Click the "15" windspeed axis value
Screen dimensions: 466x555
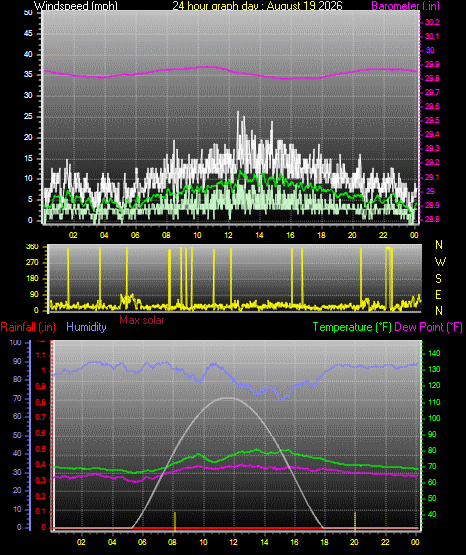pyautogui.click(x=28, y=158)
